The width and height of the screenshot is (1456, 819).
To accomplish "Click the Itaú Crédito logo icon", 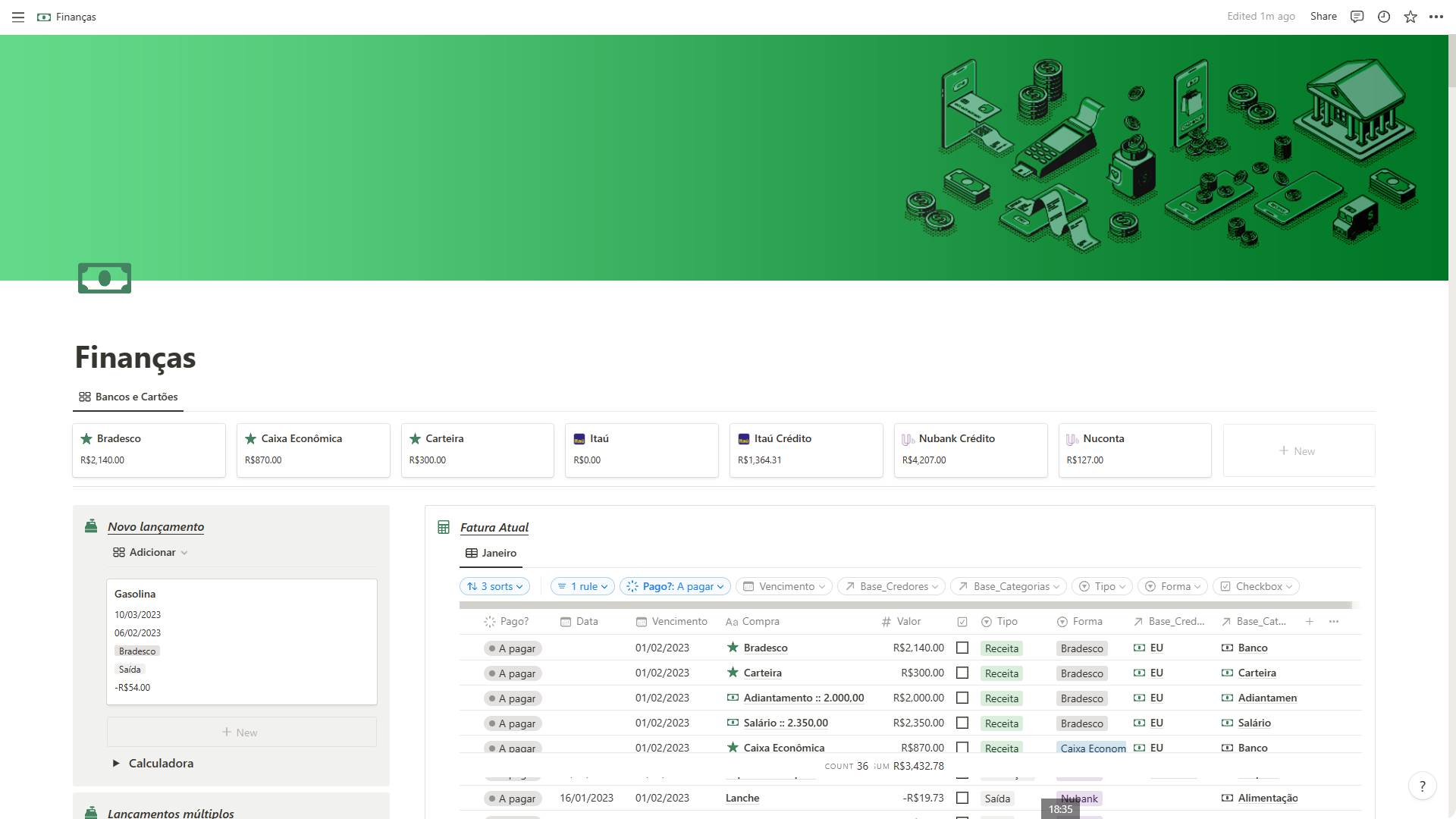I will [x=744, y=439].
